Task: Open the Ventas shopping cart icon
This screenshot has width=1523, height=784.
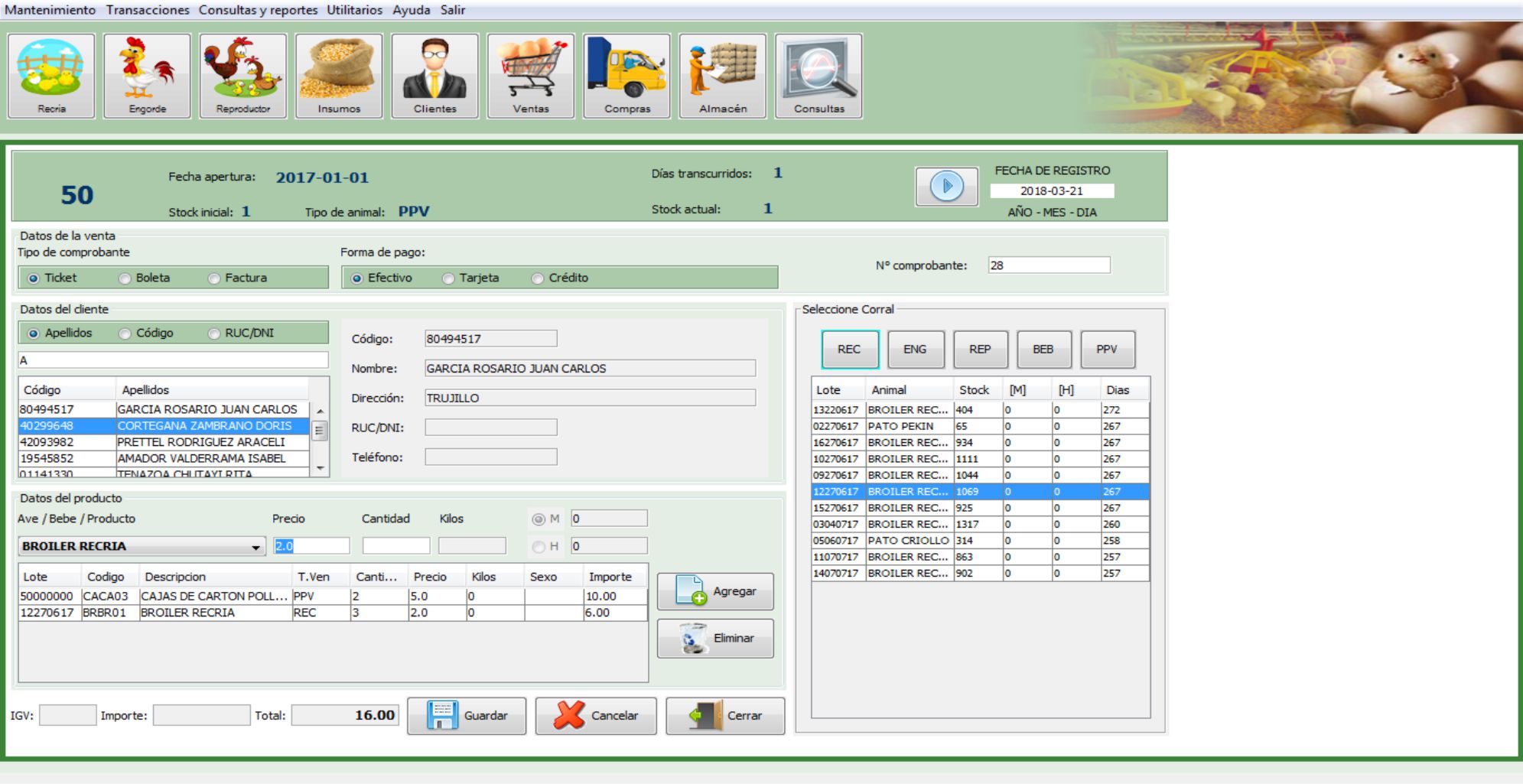Action: click(531, 76)
